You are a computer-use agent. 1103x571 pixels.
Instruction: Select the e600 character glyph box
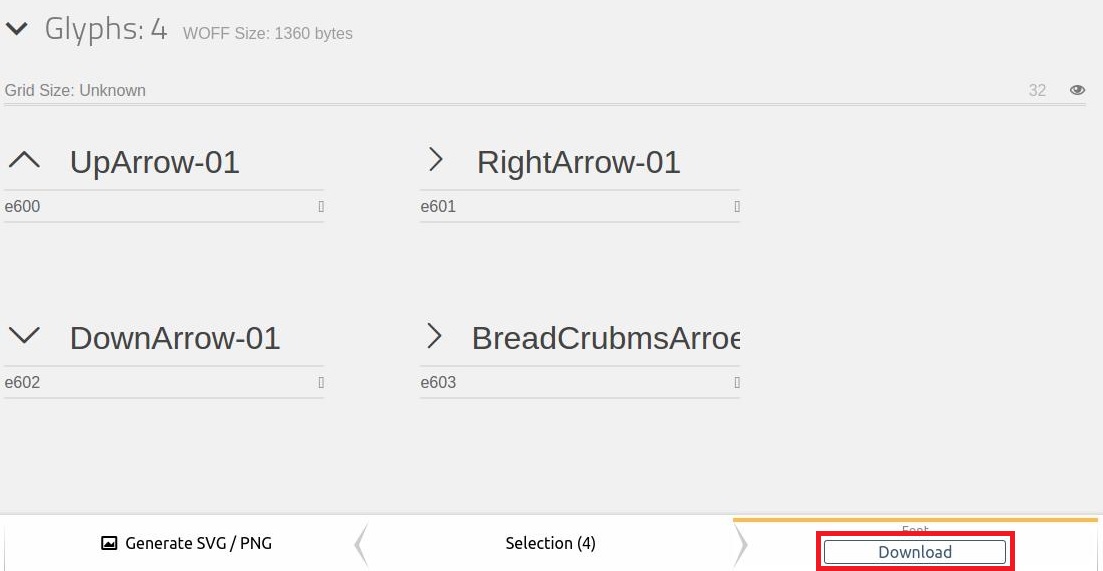click(x=321, y=207)
